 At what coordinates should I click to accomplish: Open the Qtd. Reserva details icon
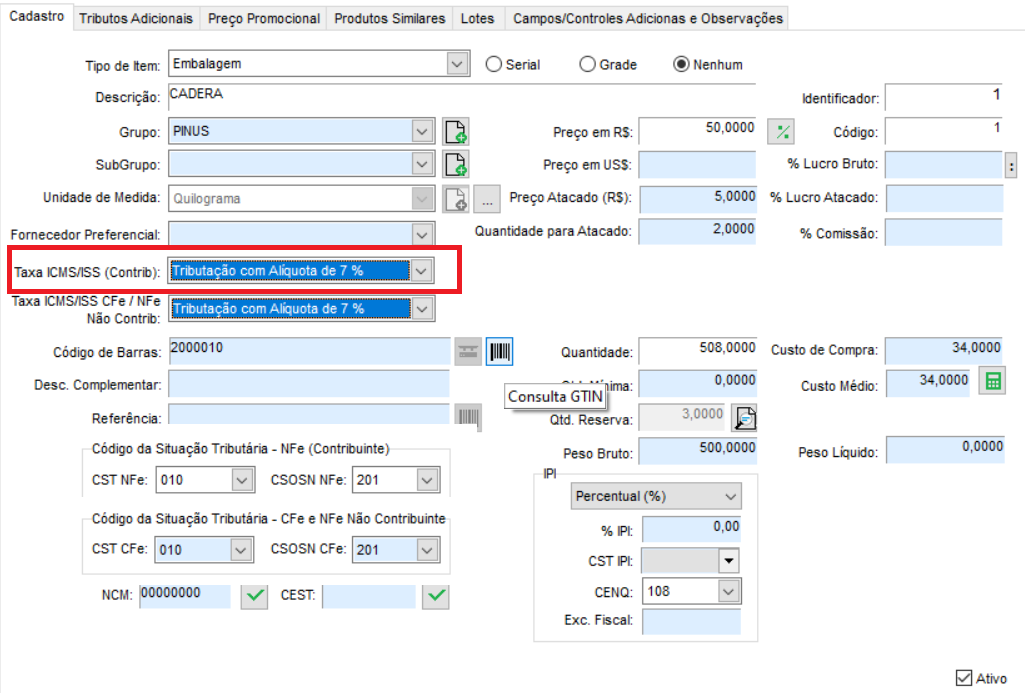click(745, 418)
